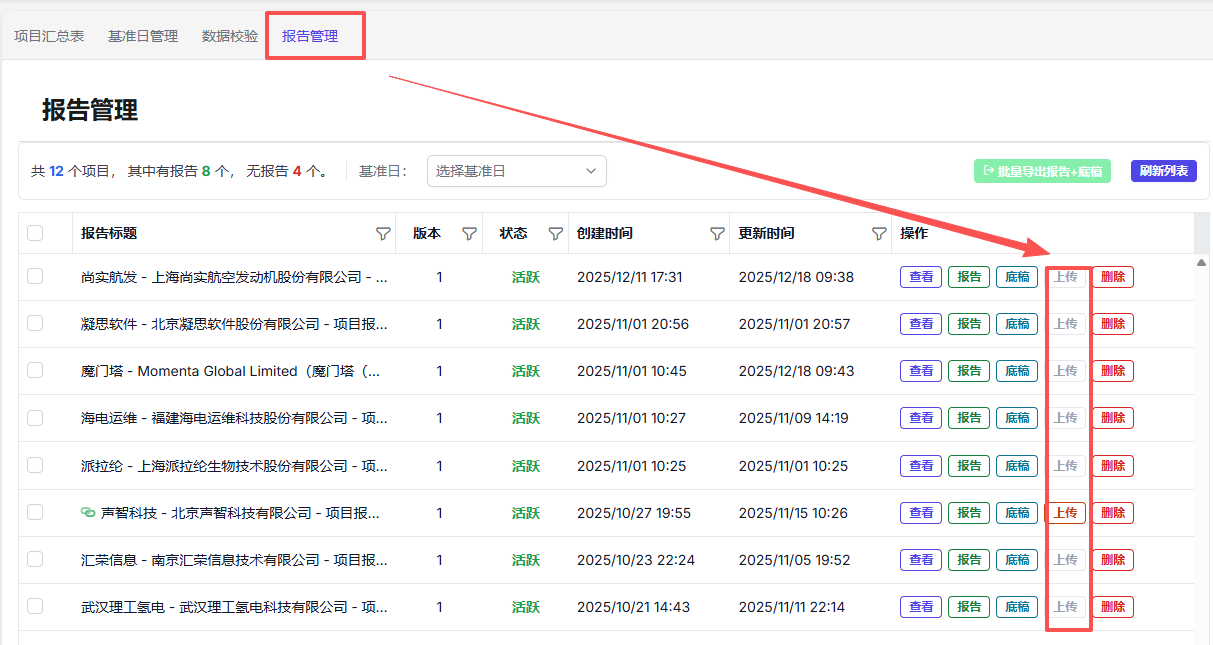Switch to 基准日管理 tab

pos(143,36)
